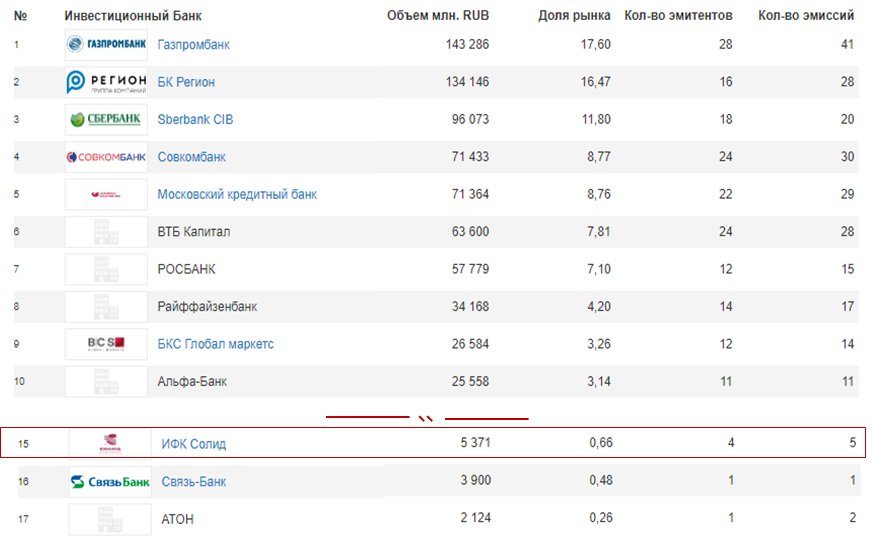Select the volume value 143 286
This screenshot has width=873, height=541.
coord(467,45)
